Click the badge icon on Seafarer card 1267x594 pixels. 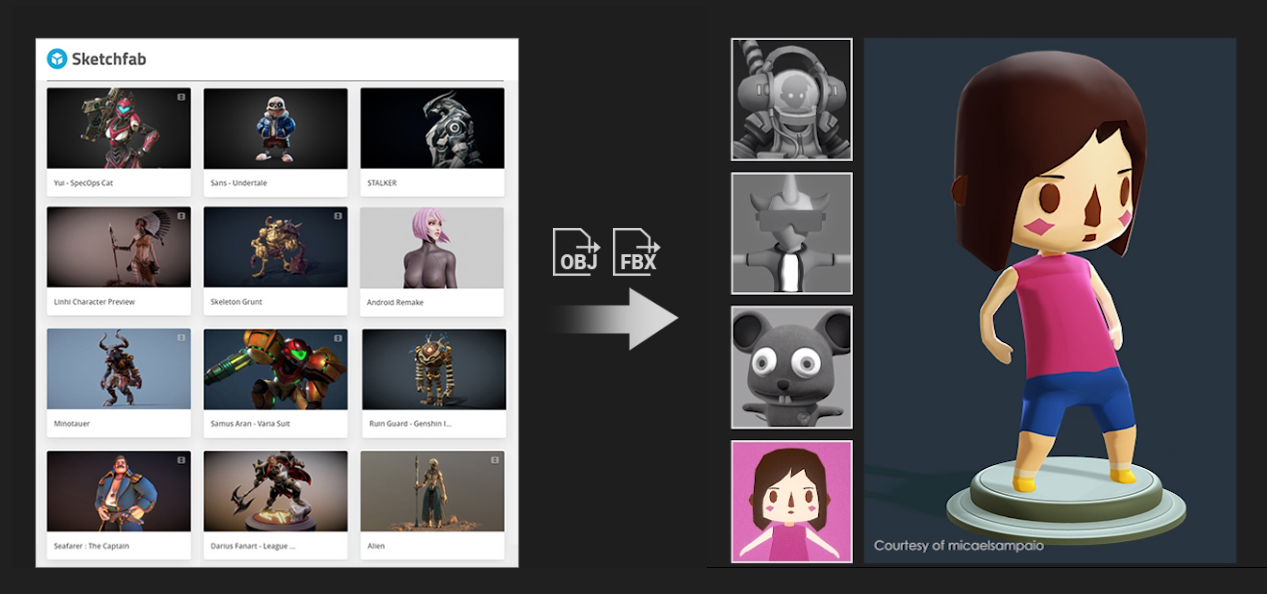click(181, 460)
